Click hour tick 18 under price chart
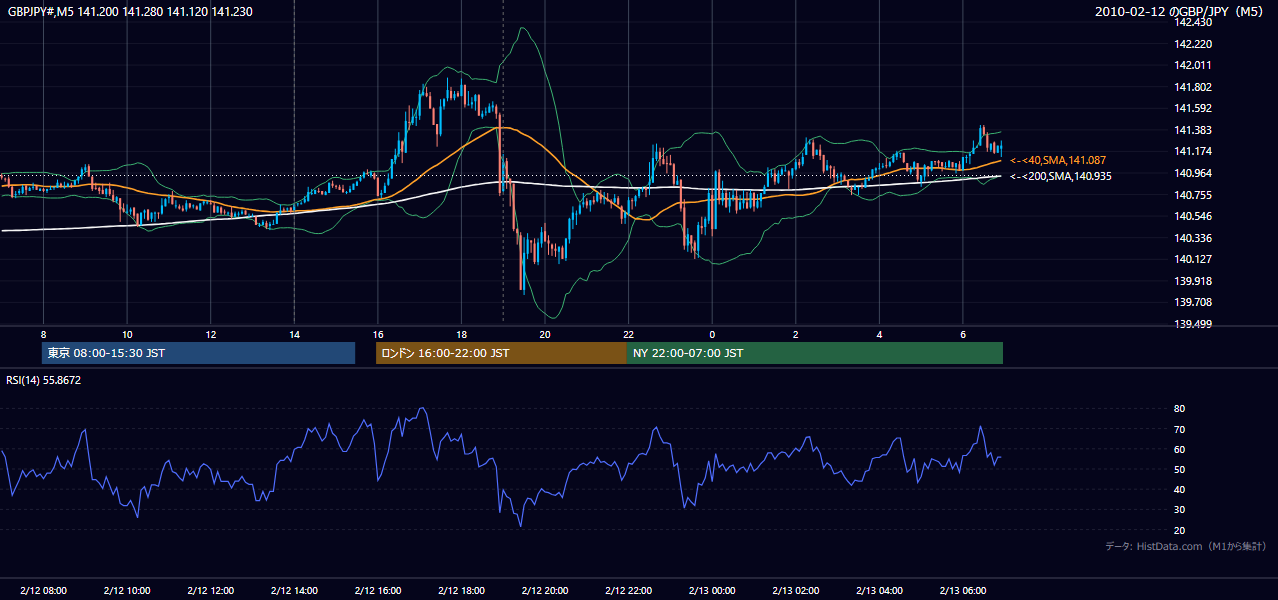Viewport: 1278px width, 600px height. pyautogui.click(x=461, y=334)
